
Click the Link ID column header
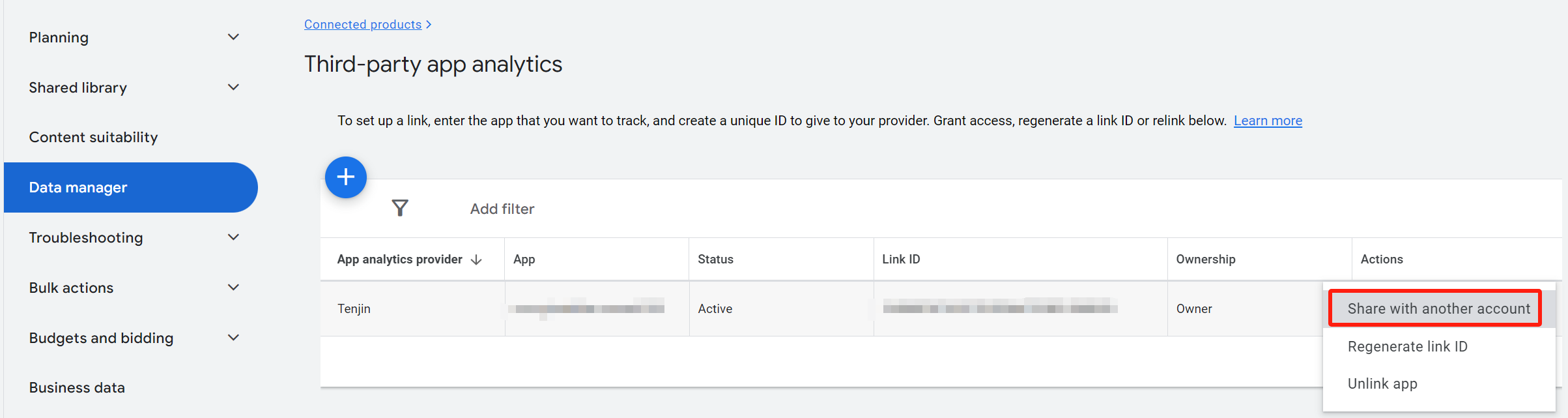[x=901, y=259]
